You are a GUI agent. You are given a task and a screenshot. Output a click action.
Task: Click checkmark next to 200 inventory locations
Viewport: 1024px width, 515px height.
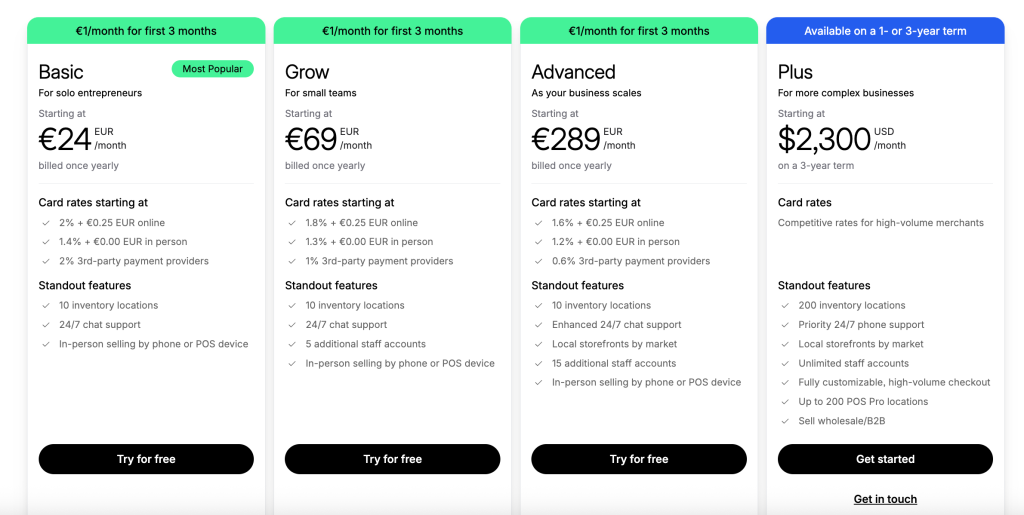tap(786, 305)
